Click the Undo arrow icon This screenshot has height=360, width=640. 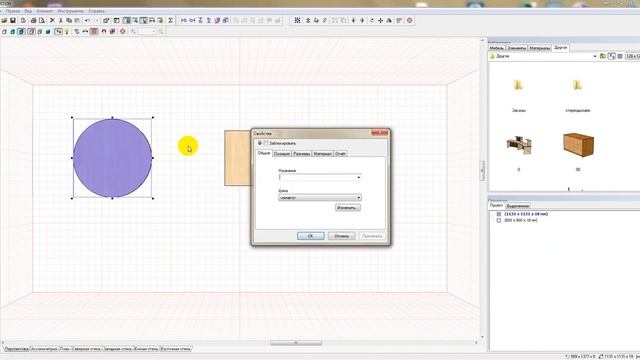click(87, 20)
